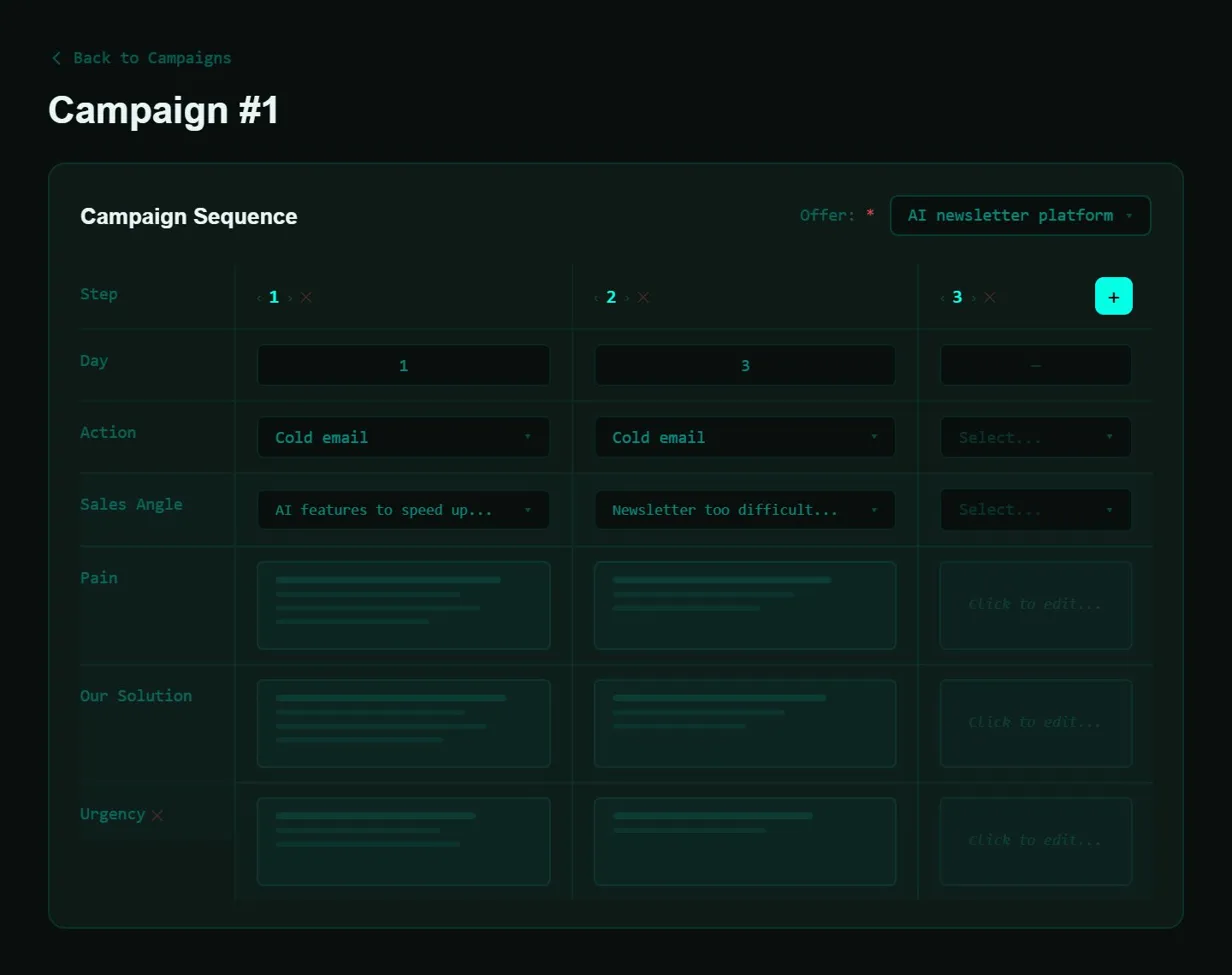This screenshot has width=1232, height=975.
Task: Click the empty step 3 Day field
Action: coord(1035,365)
